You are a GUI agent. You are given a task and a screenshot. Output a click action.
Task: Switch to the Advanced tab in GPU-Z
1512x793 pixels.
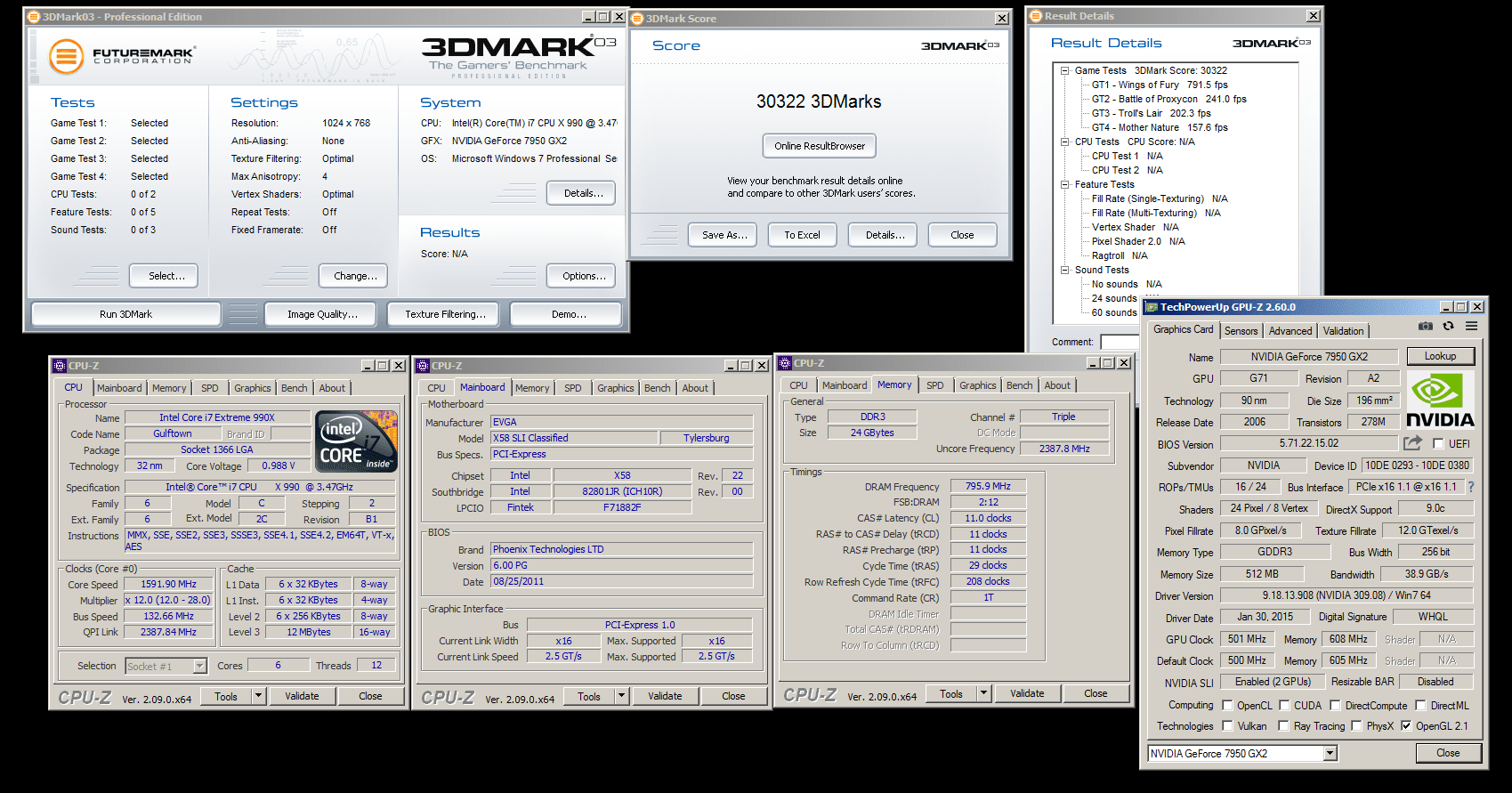pyautogui.click(x=1290, y=331)
